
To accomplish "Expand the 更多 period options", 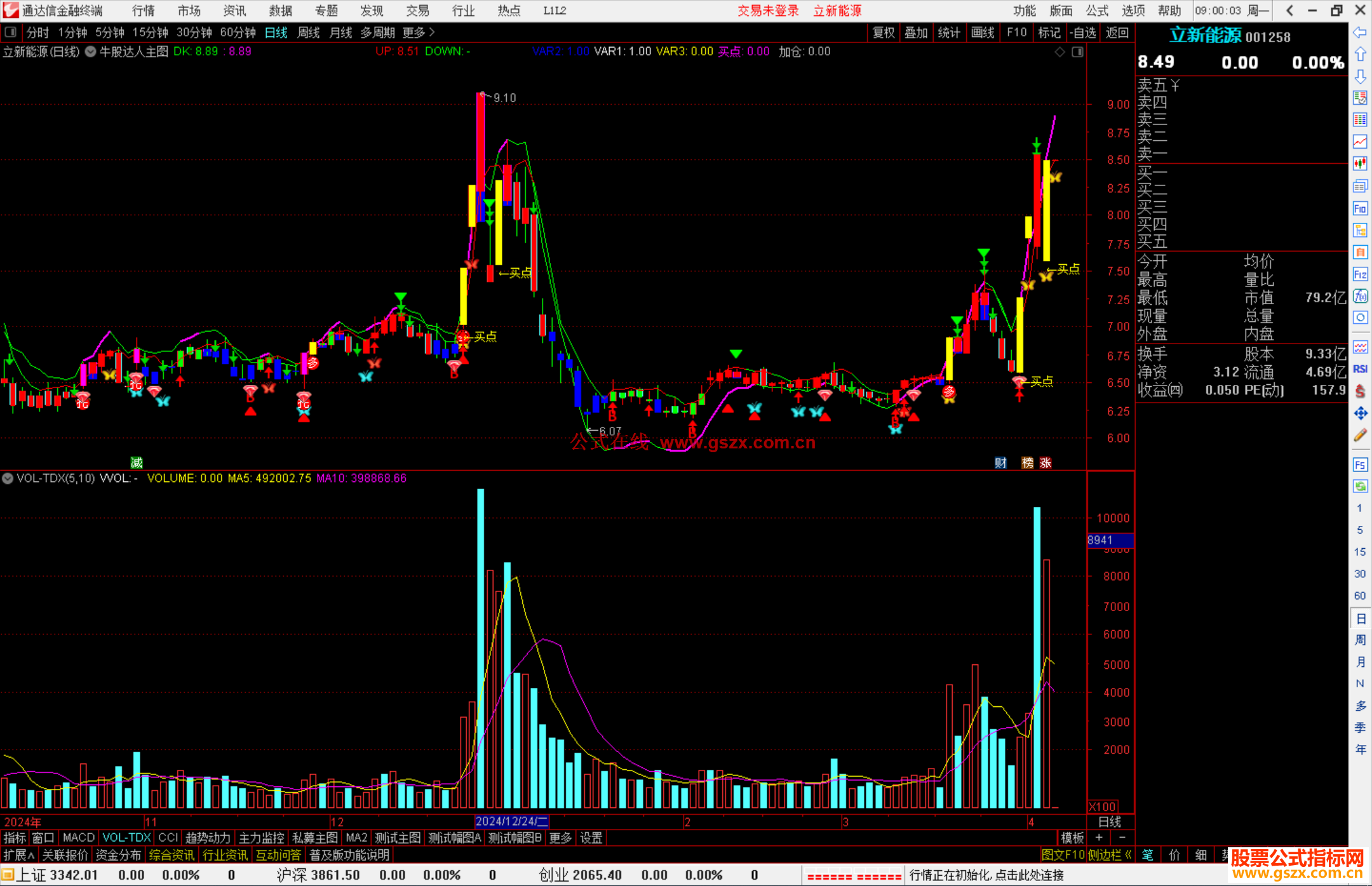I will (x=418, y=32).
